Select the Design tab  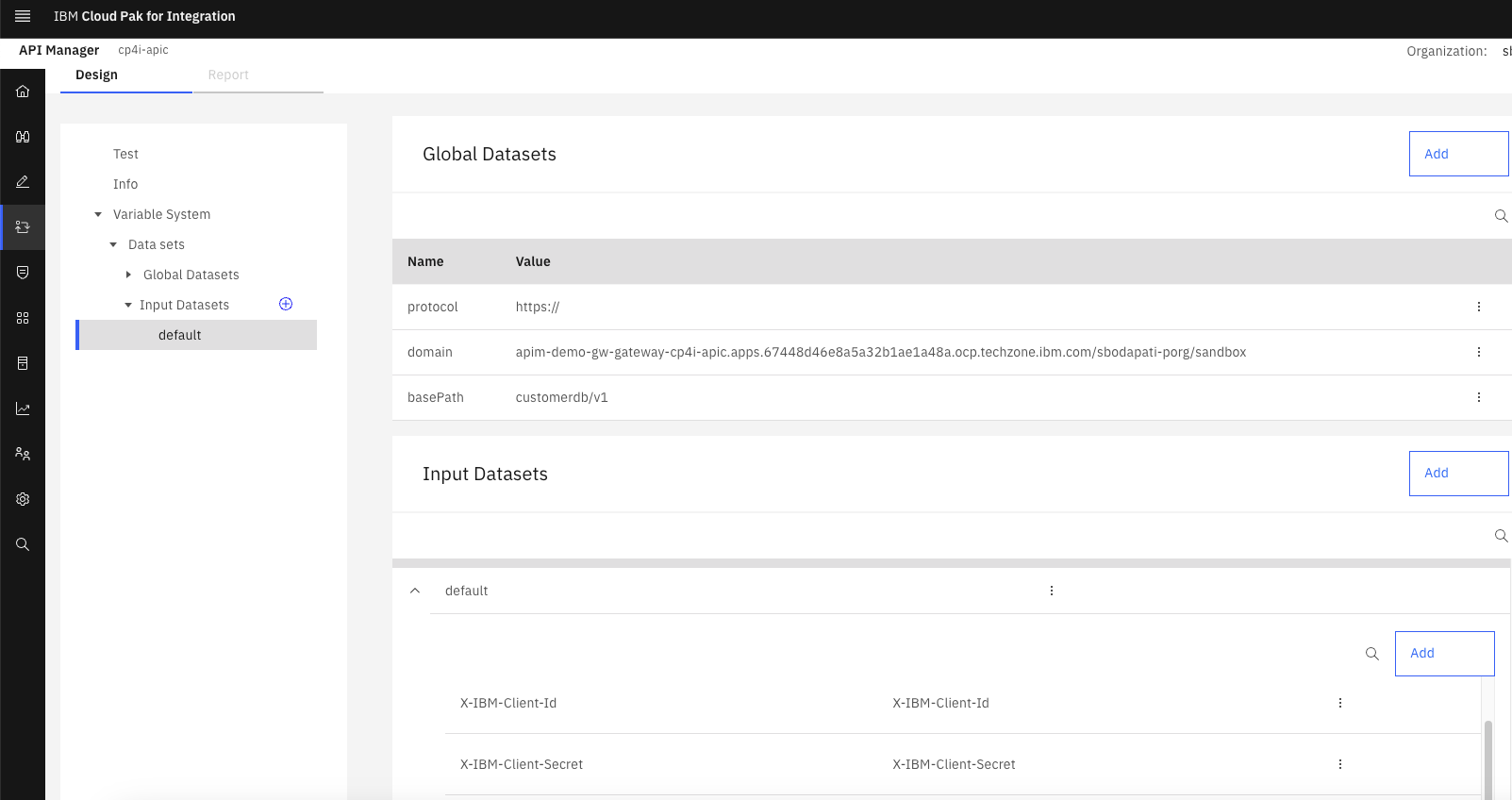97,75
